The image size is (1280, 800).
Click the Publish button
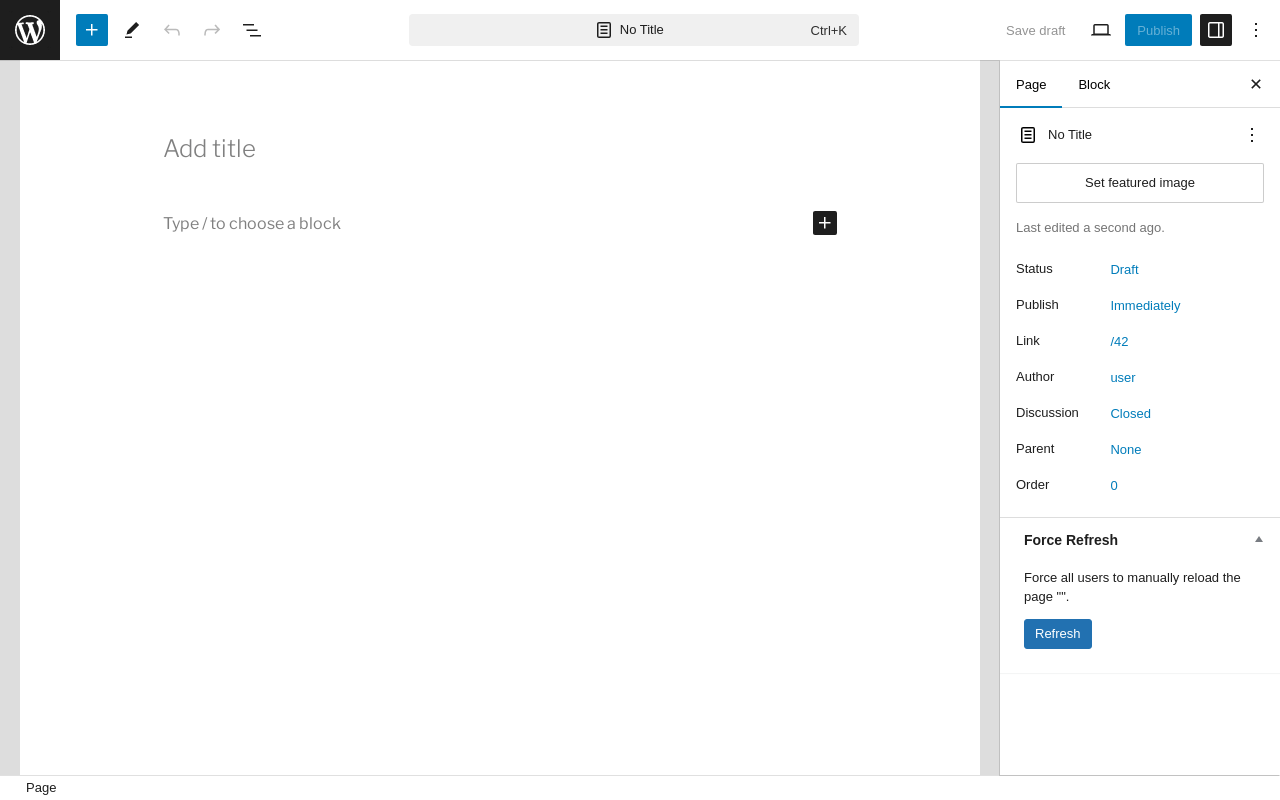(1158, 30)
